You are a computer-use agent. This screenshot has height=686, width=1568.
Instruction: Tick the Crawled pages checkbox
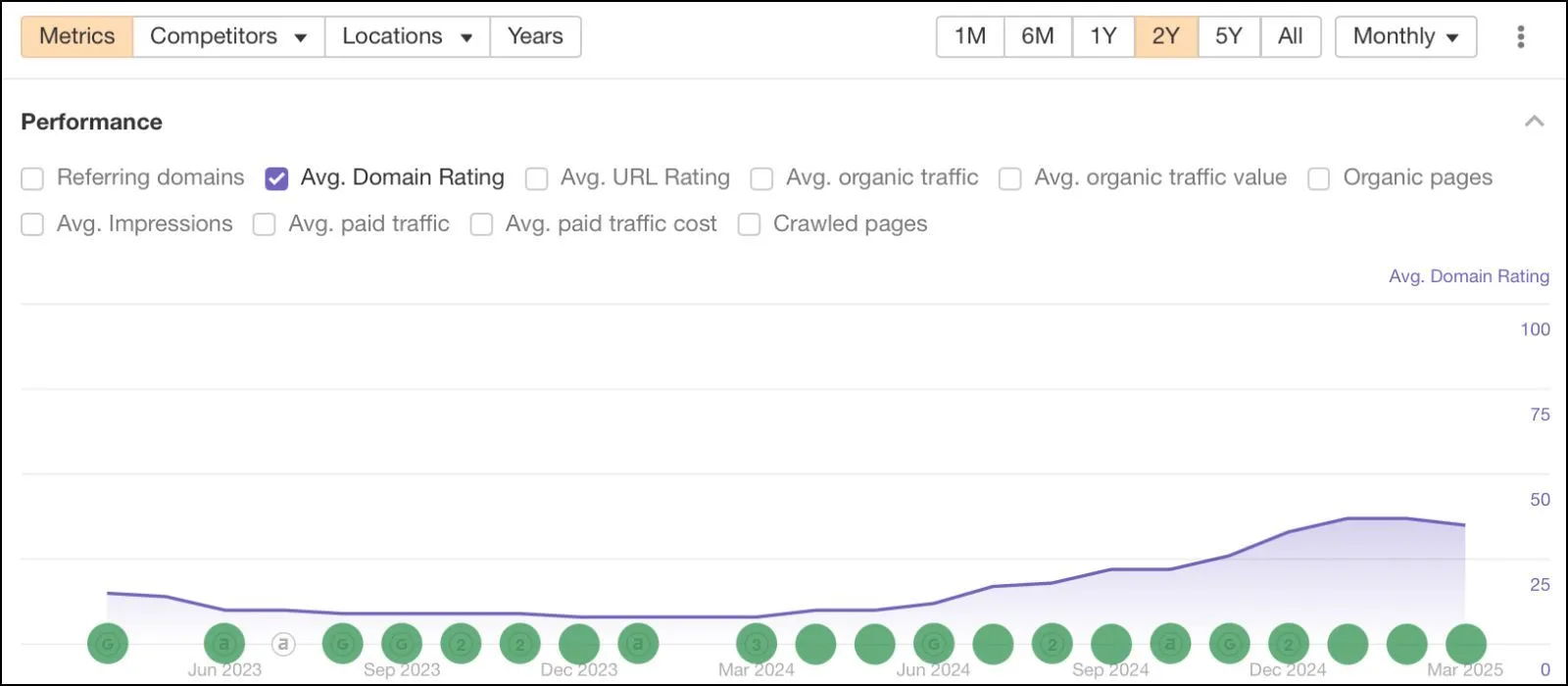(x=749, y=224)
